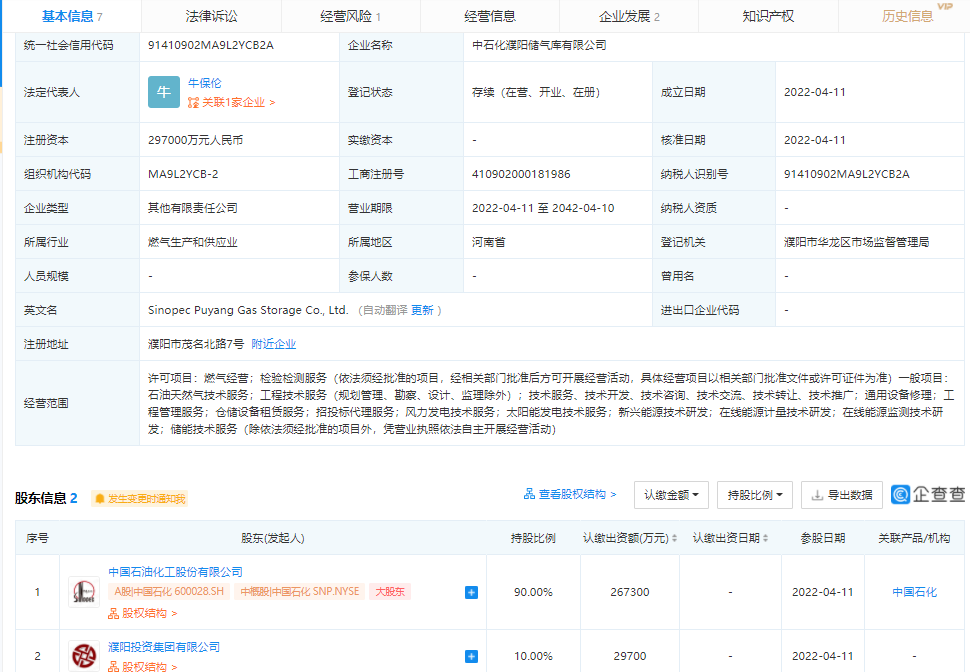Sort by 认缴出资日期 column arrows

766,538
